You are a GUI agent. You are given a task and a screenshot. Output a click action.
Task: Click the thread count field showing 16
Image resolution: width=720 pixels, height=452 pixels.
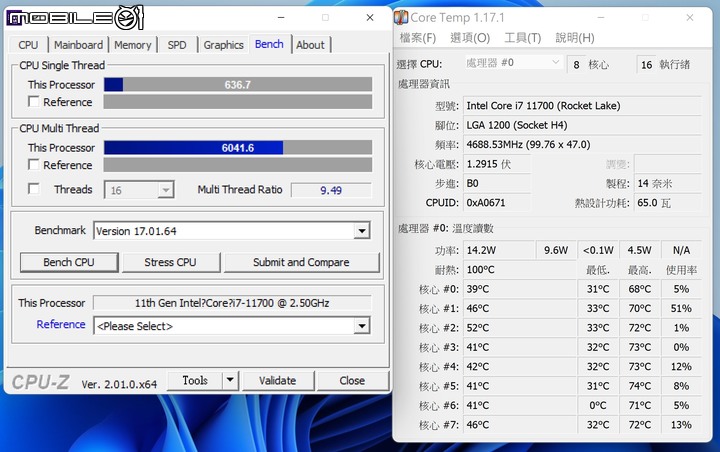coord(647,65)
